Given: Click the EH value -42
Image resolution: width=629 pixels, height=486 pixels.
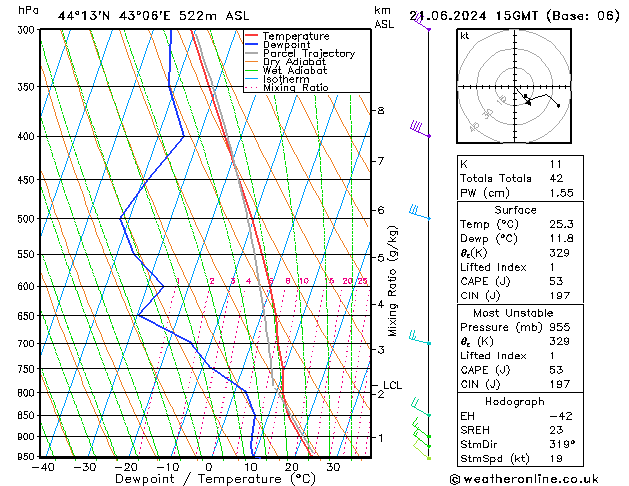Looking at the screenshot, I should coord(561,416).
